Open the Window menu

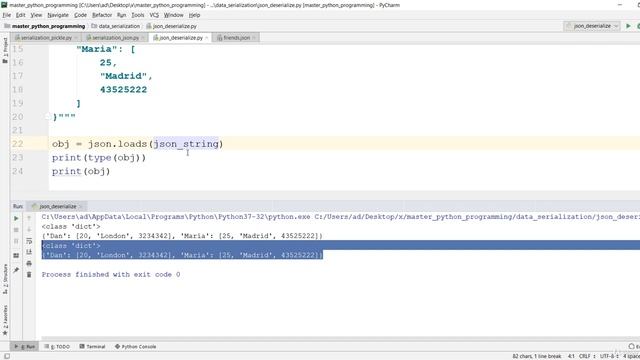coord(173,15)
